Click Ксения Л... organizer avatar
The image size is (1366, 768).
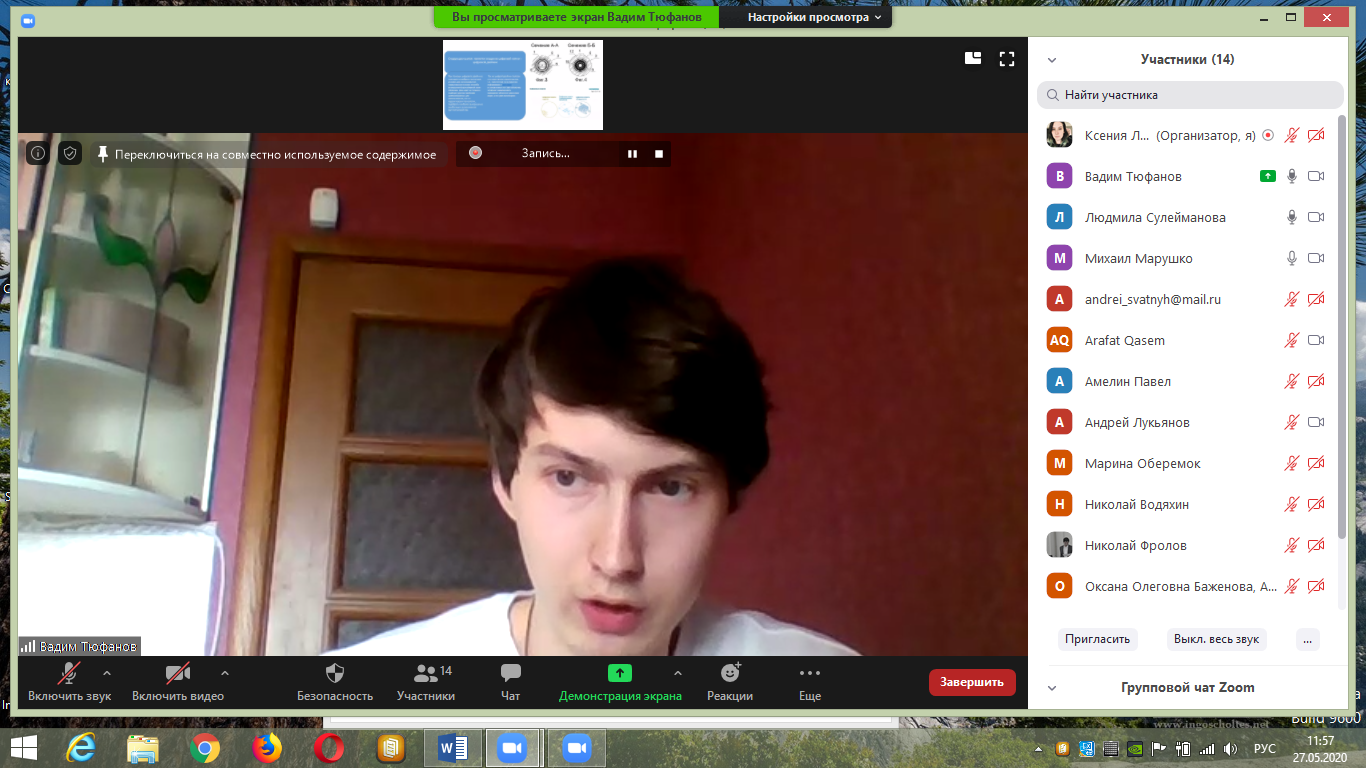pos(1059,135)
